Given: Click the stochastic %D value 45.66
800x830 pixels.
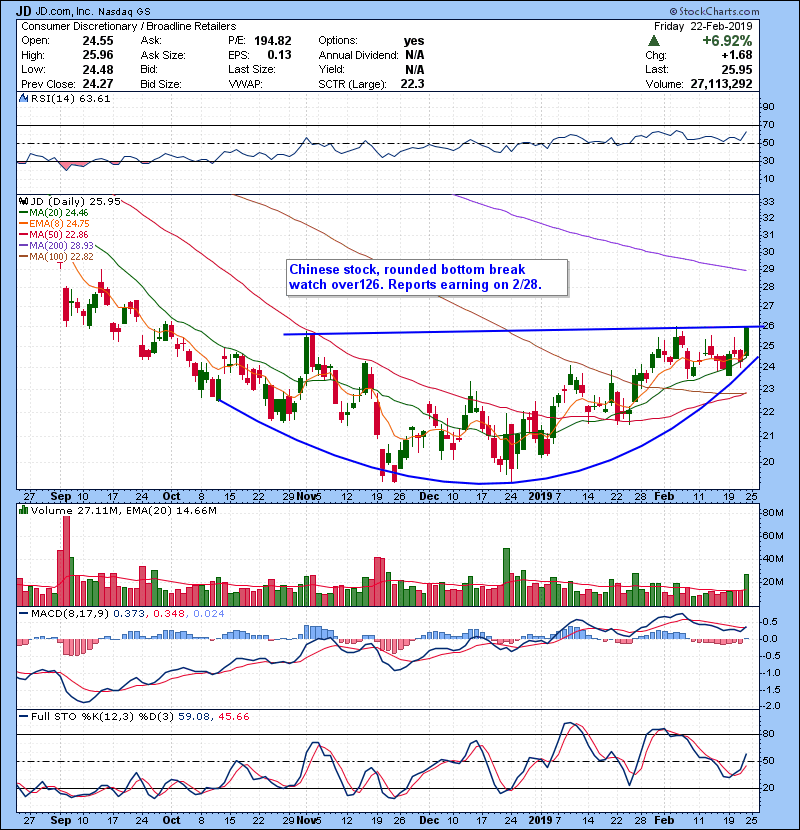Looking at the screenshot, I should (x=233, y=717).
